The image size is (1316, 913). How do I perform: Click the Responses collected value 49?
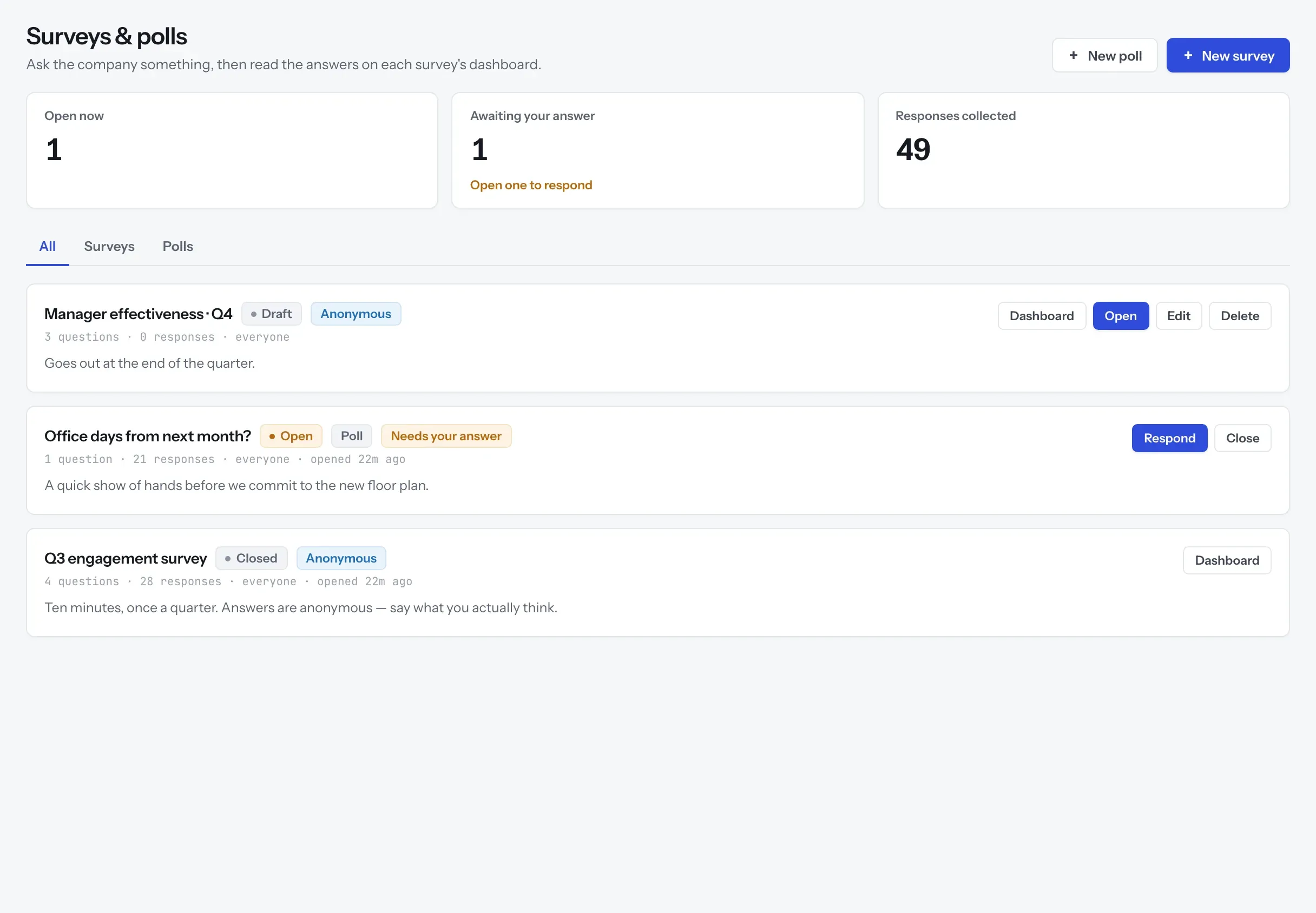913,150
